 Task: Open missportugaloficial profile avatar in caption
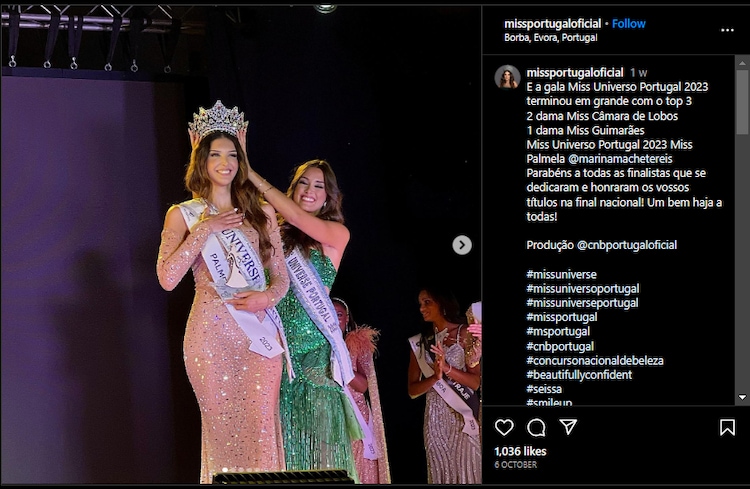pos(507,78)
